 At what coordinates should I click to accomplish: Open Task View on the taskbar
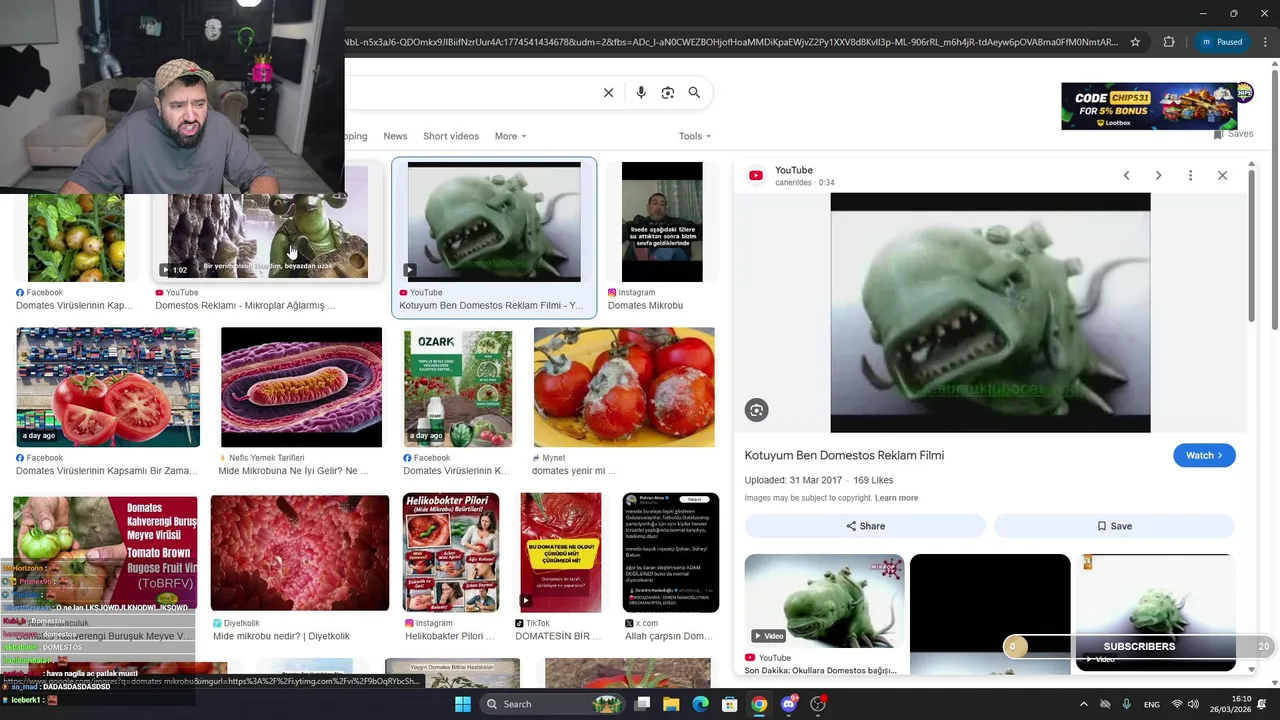642,704
